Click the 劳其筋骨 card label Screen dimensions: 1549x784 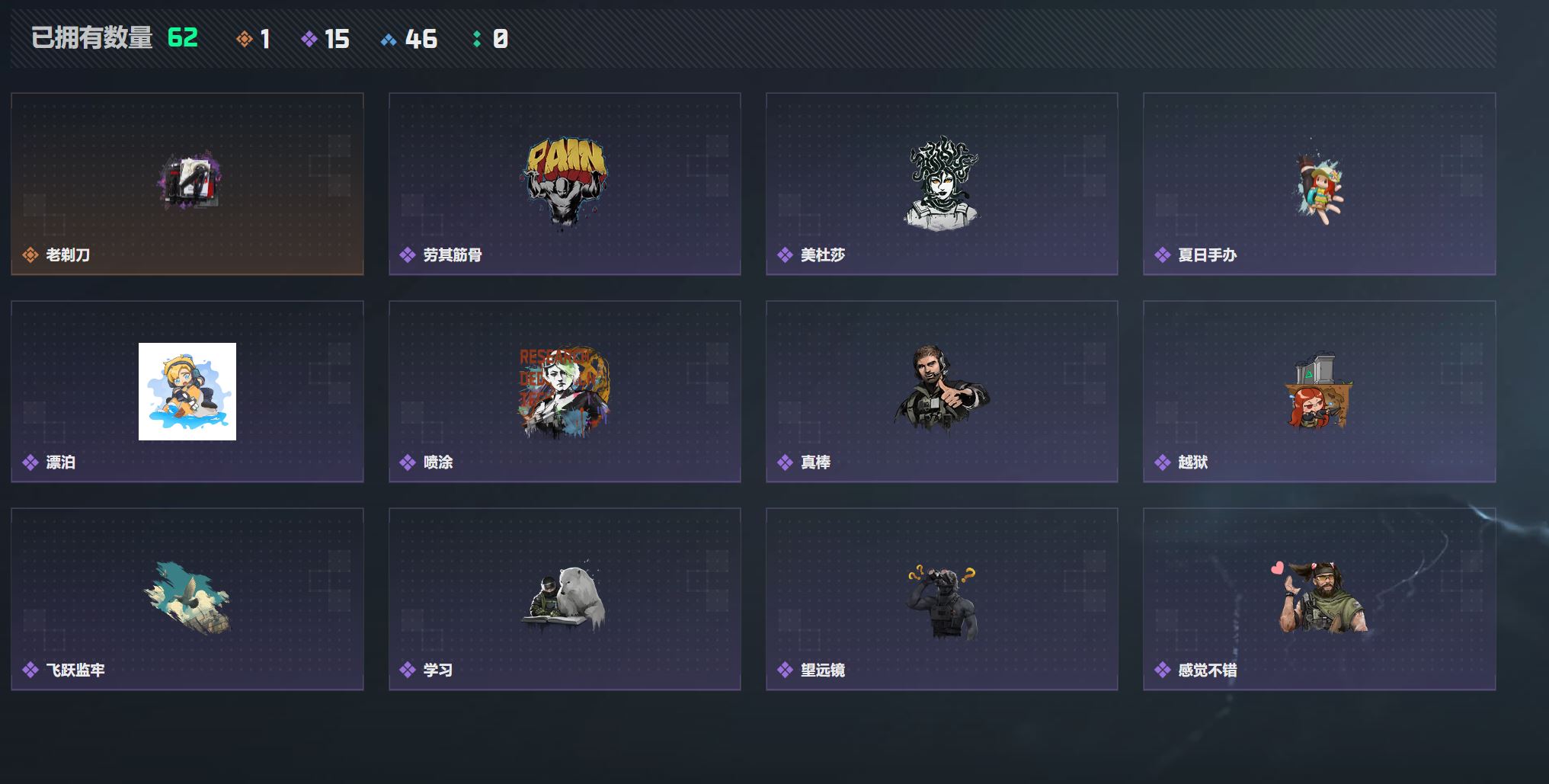(453, 255)
